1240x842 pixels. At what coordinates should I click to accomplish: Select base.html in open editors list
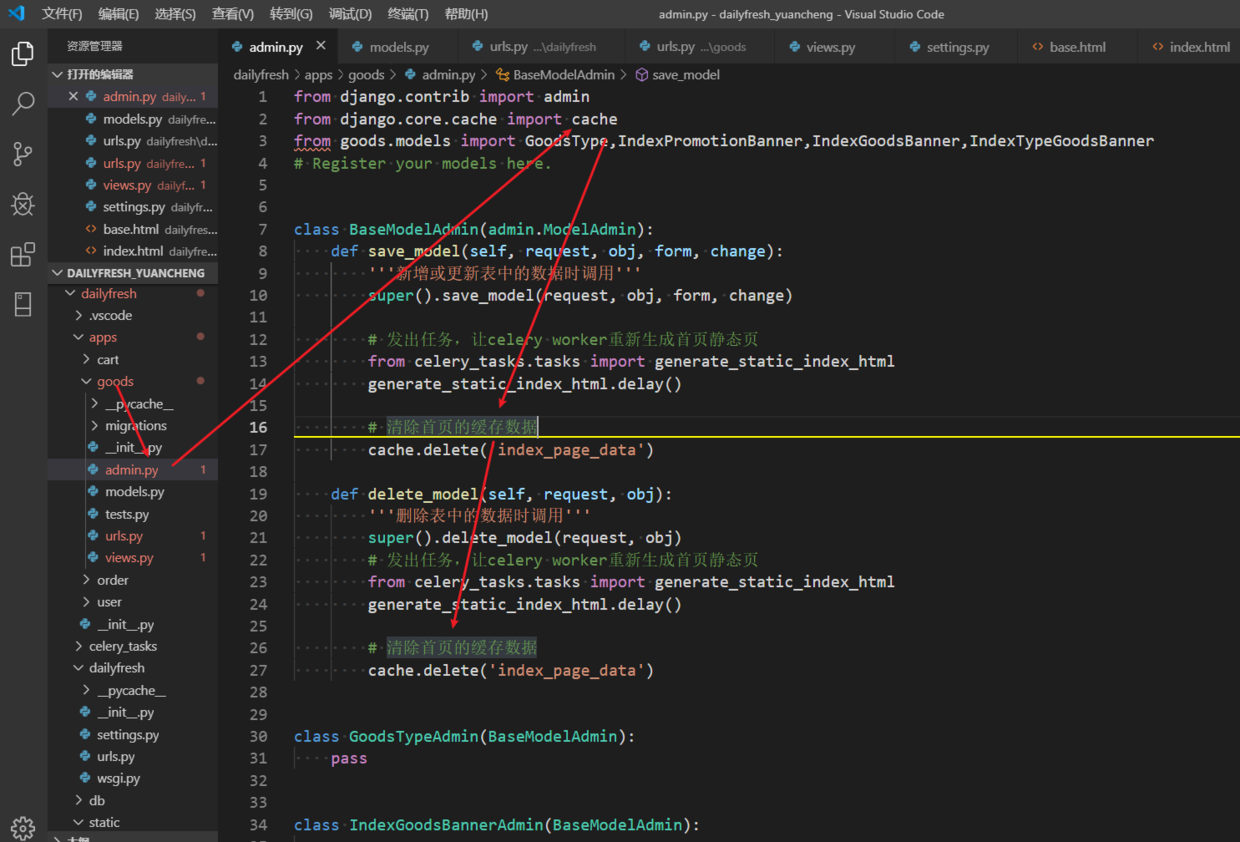tap(133, 229)
